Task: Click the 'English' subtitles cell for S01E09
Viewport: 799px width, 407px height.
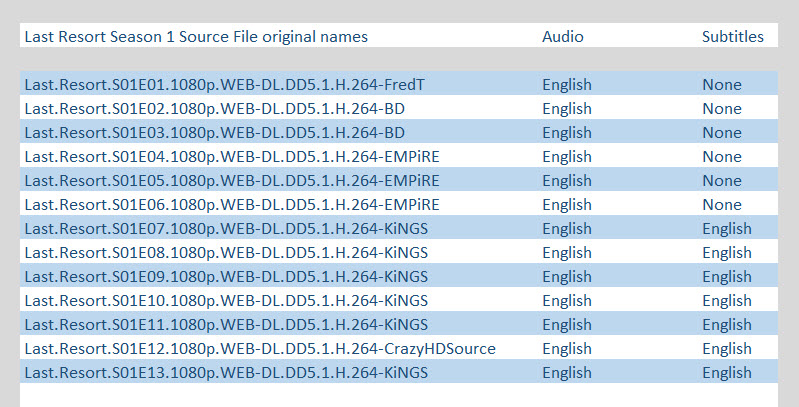Action: (727, 277)
